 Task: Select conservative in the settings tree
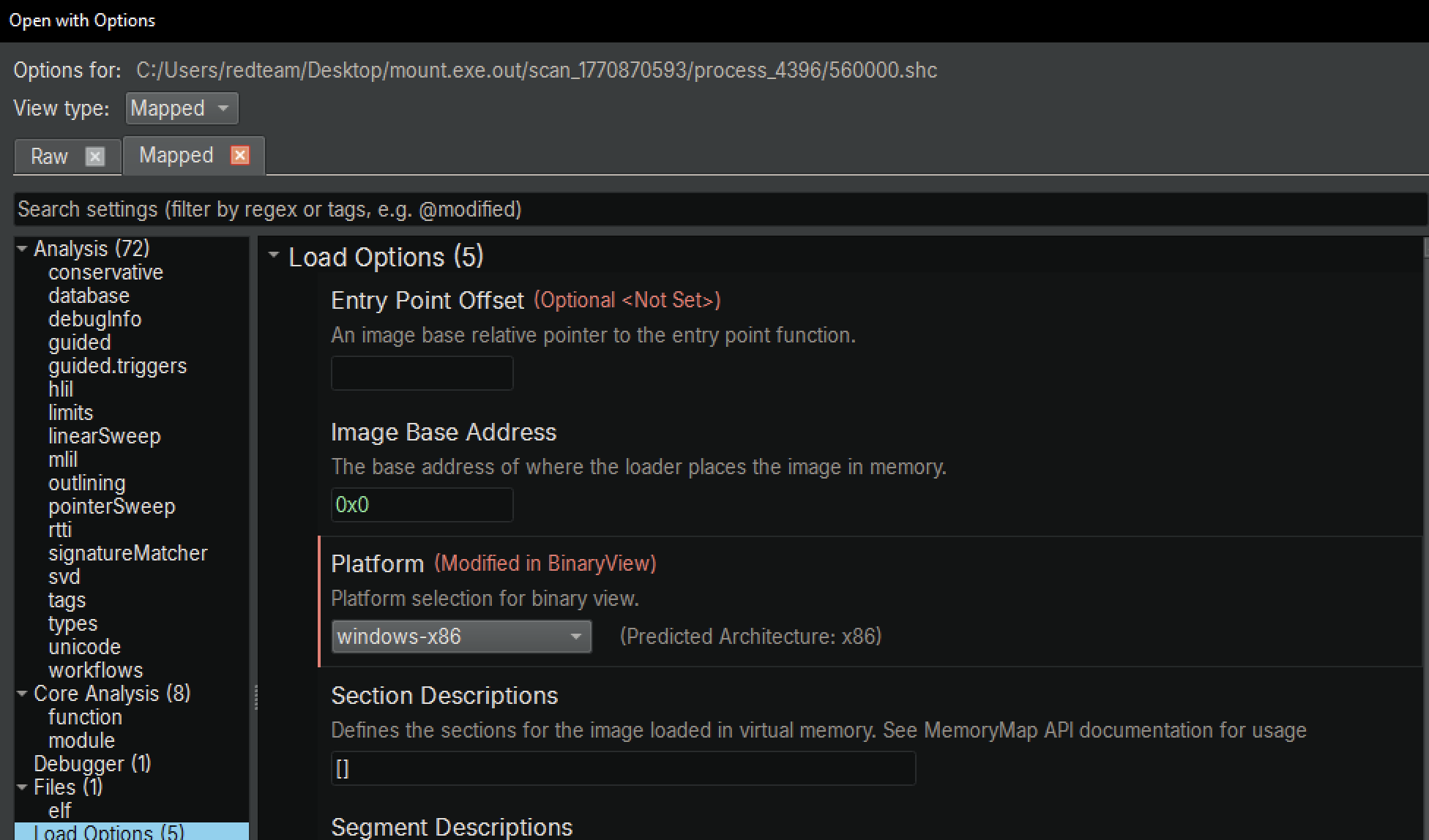click(x=105, y=272)
